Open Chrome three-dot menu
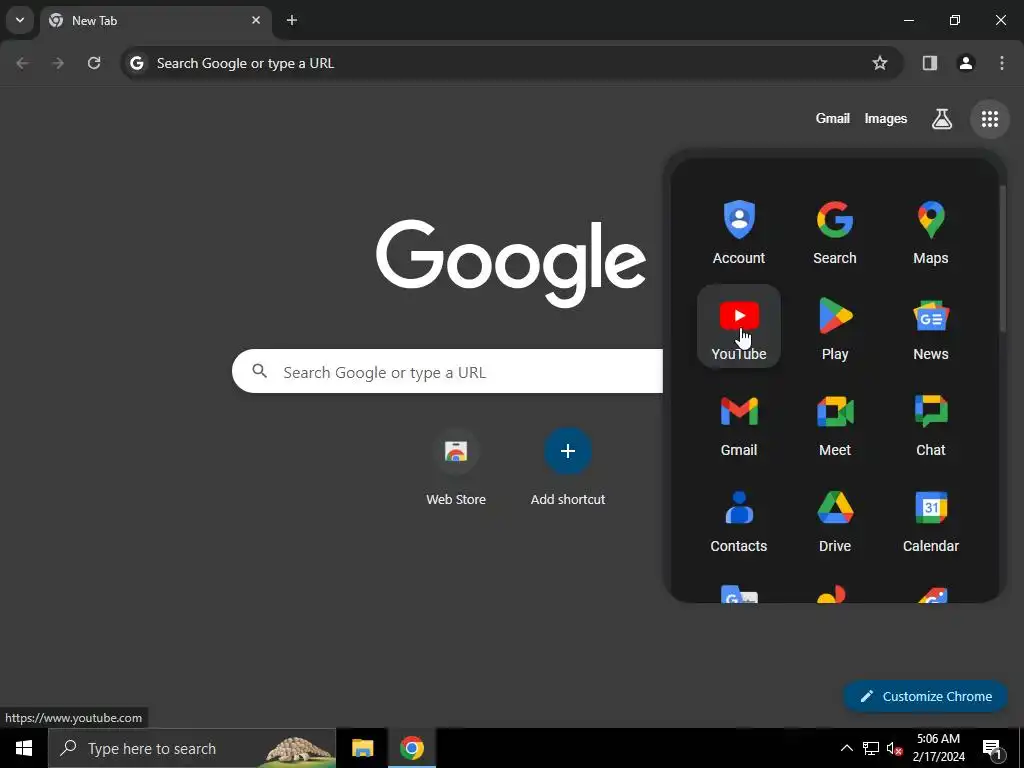Viewport: 1024px width, 768px height. point(1001,63)
